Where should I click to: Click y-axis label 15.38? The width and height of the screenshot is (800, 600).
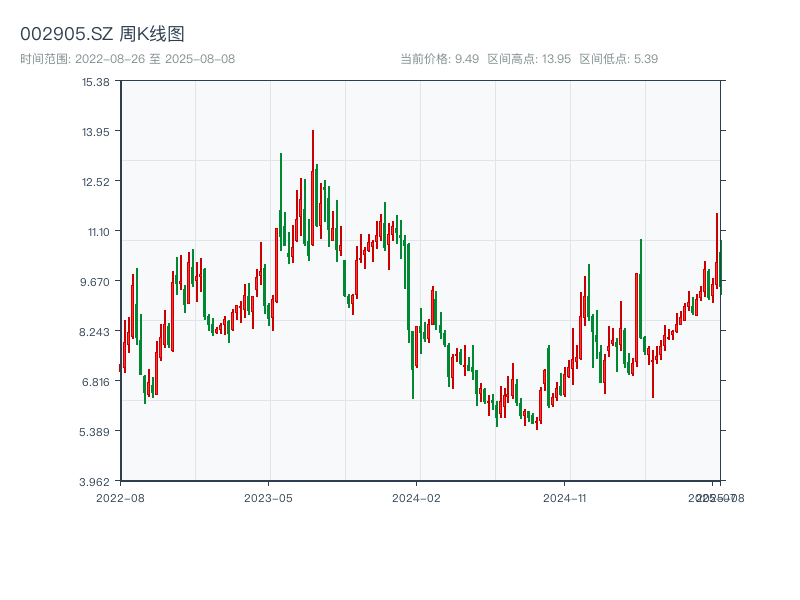click(95, 82)
